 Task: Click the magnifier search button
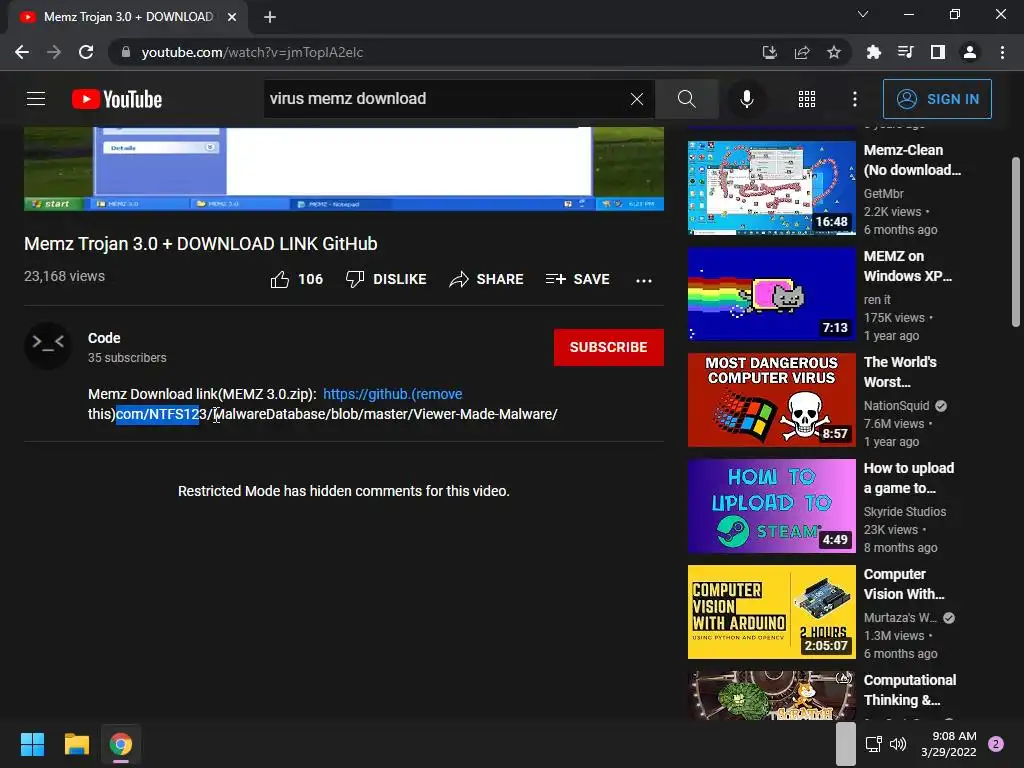[x=686, y=99]
